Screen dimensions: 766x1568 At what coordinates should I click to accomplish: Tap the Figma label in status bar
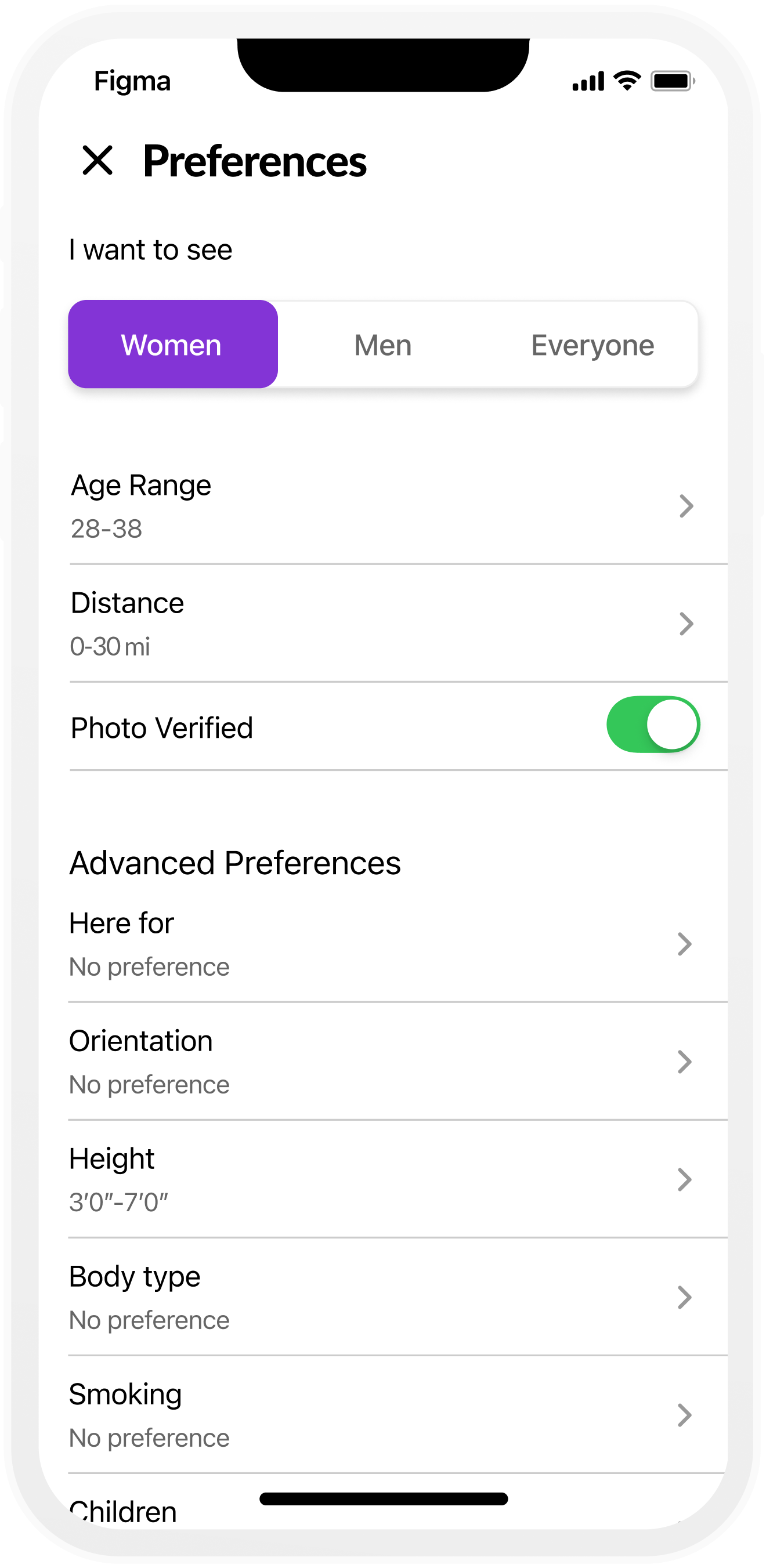point(132,81)
